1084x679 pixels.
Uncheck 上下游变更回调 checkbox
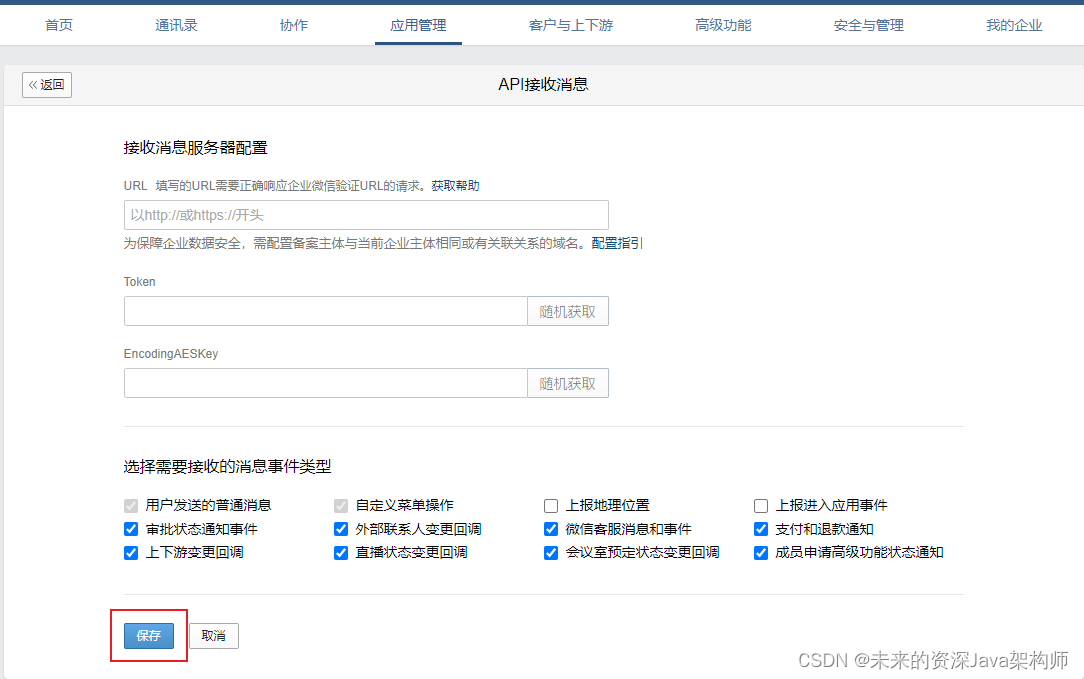point(131,552)
